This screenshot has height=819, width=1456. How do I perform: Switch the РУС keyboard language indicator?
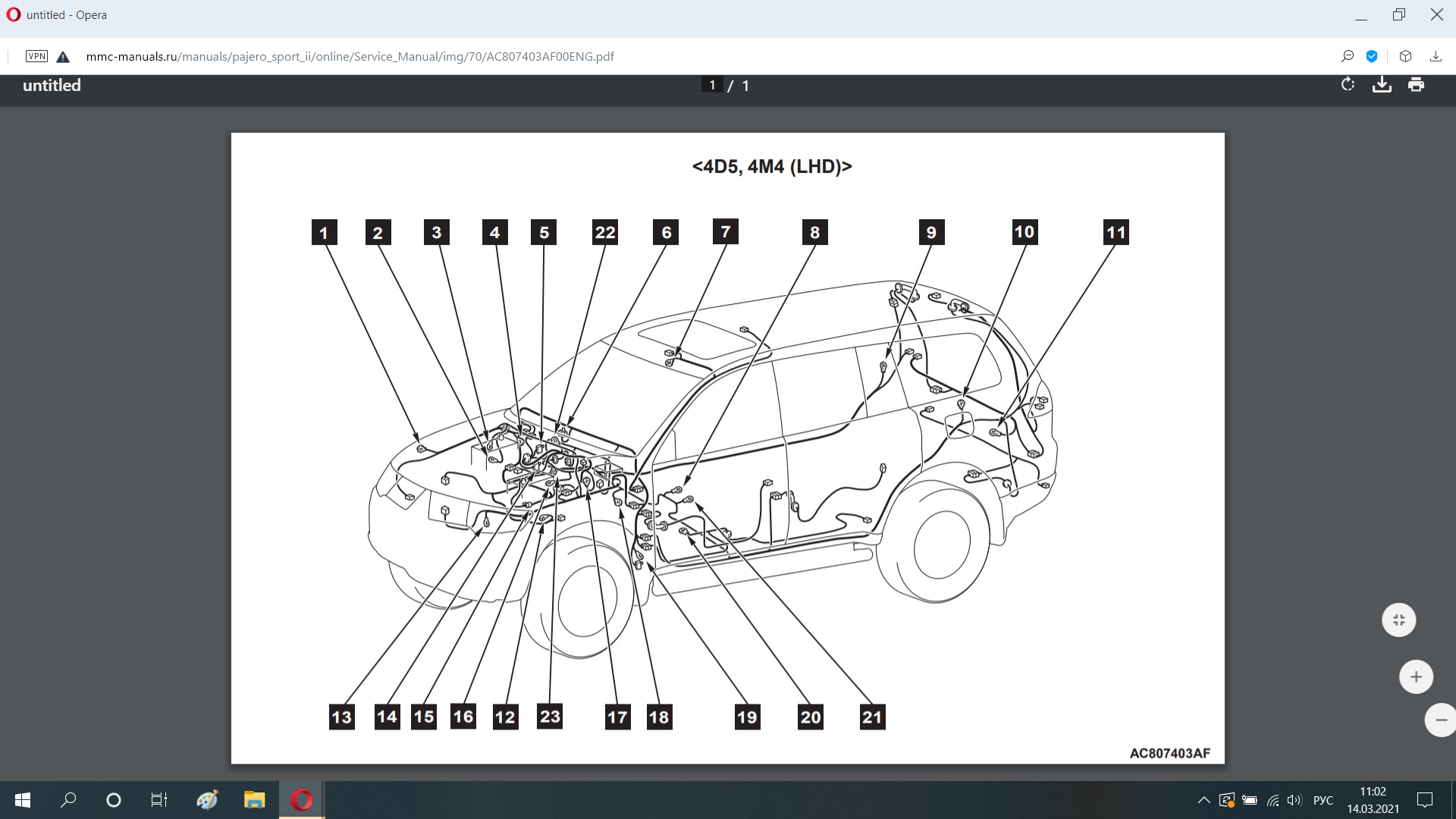1323,800
